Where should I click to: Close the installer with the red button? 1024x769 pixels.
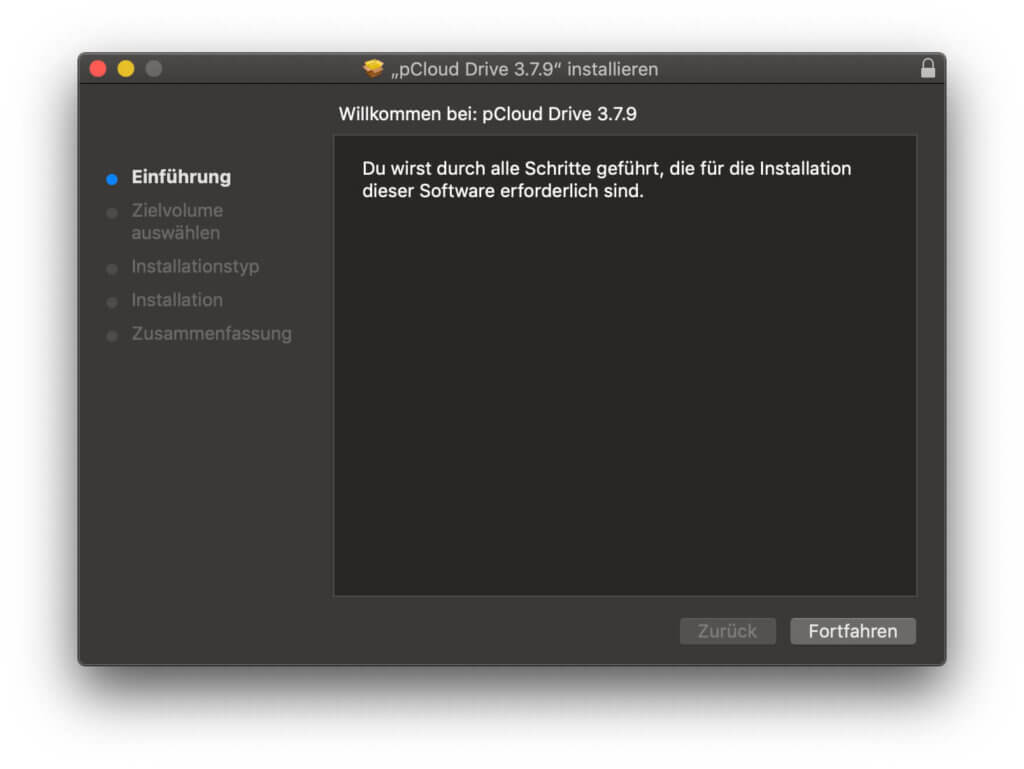[98, 69]
